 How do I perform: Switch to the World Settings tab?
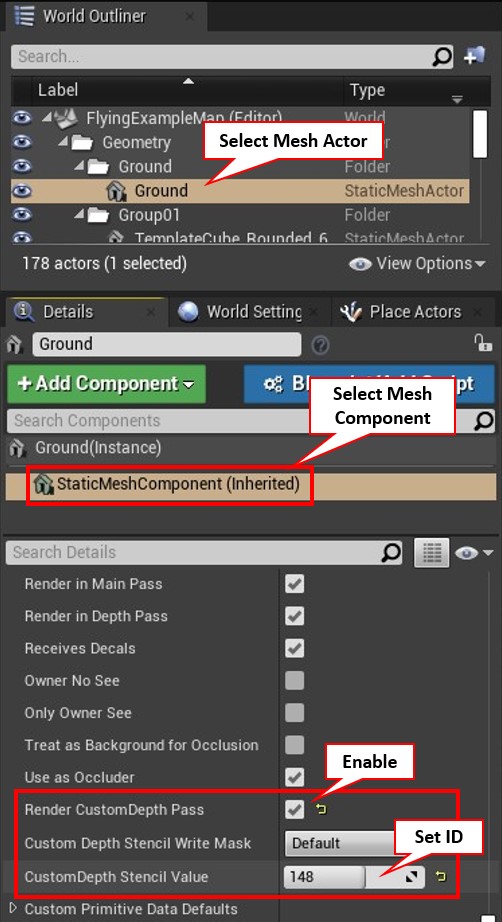pos(246,312)
